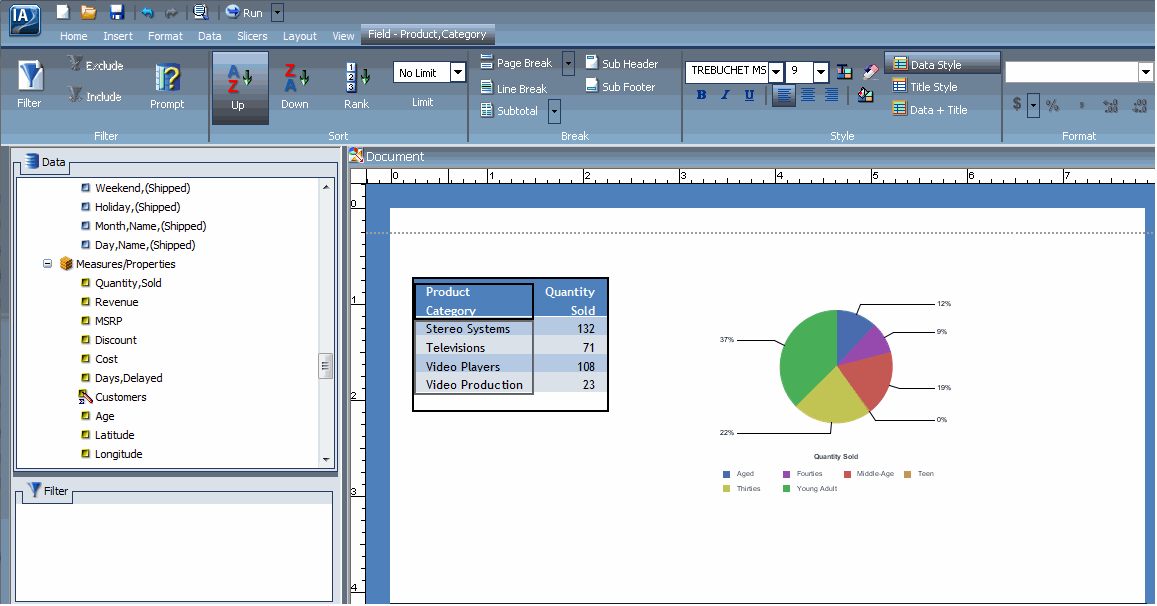Open the IA application menu button
This screenshot has width=1157, height=606.
point(24,18)
